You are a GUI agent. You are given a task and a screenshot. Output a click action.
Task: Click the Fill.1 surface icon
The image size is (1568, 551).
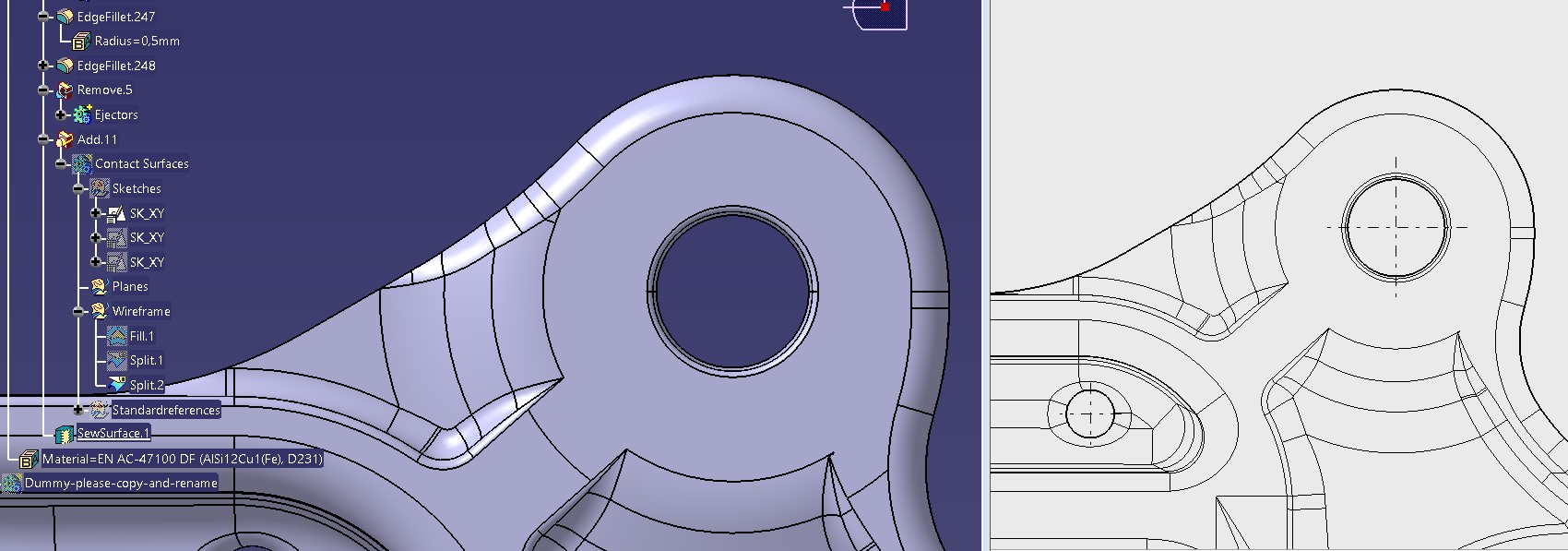(117, 336)
